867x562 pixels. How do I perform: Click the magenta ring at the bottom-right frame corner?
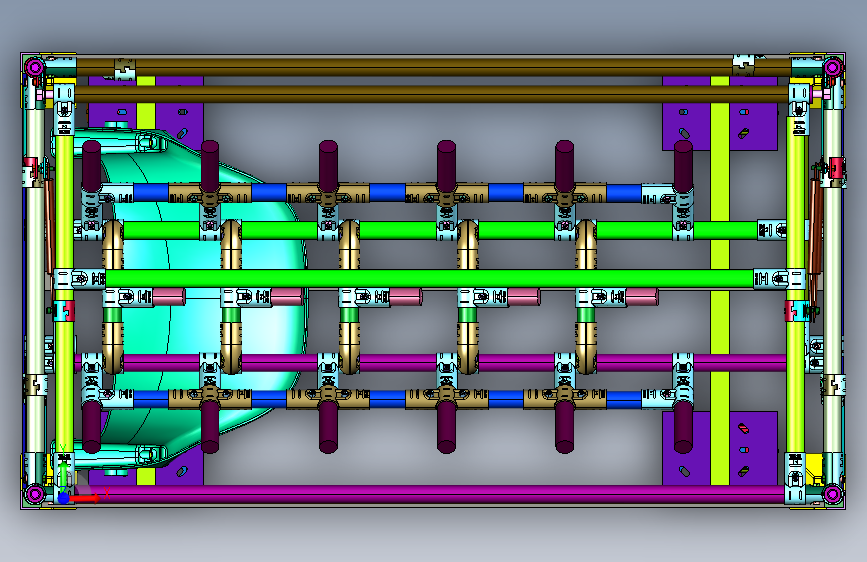click(833, 493)
